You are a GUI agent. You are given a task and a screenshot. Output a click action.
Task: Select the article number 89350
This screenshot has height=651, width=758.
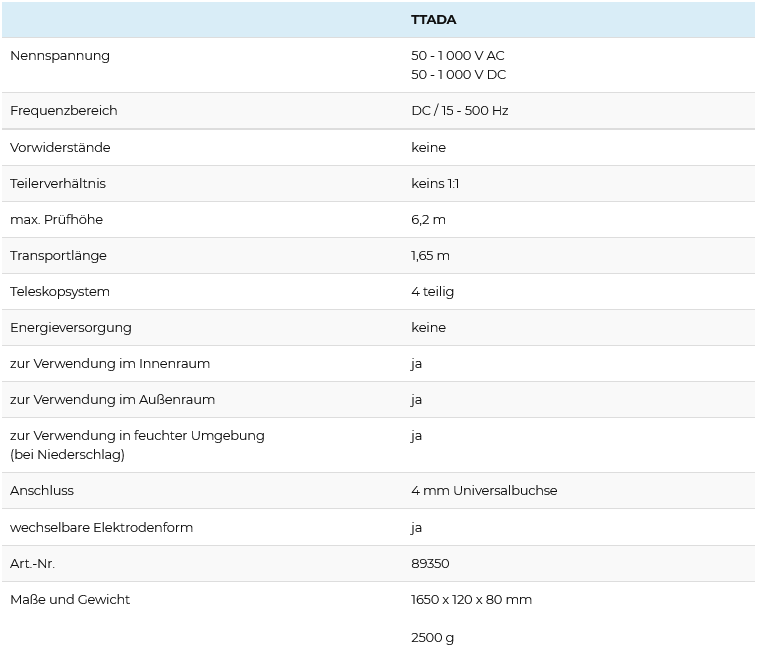pyautogui.click(x=430, y=564)
